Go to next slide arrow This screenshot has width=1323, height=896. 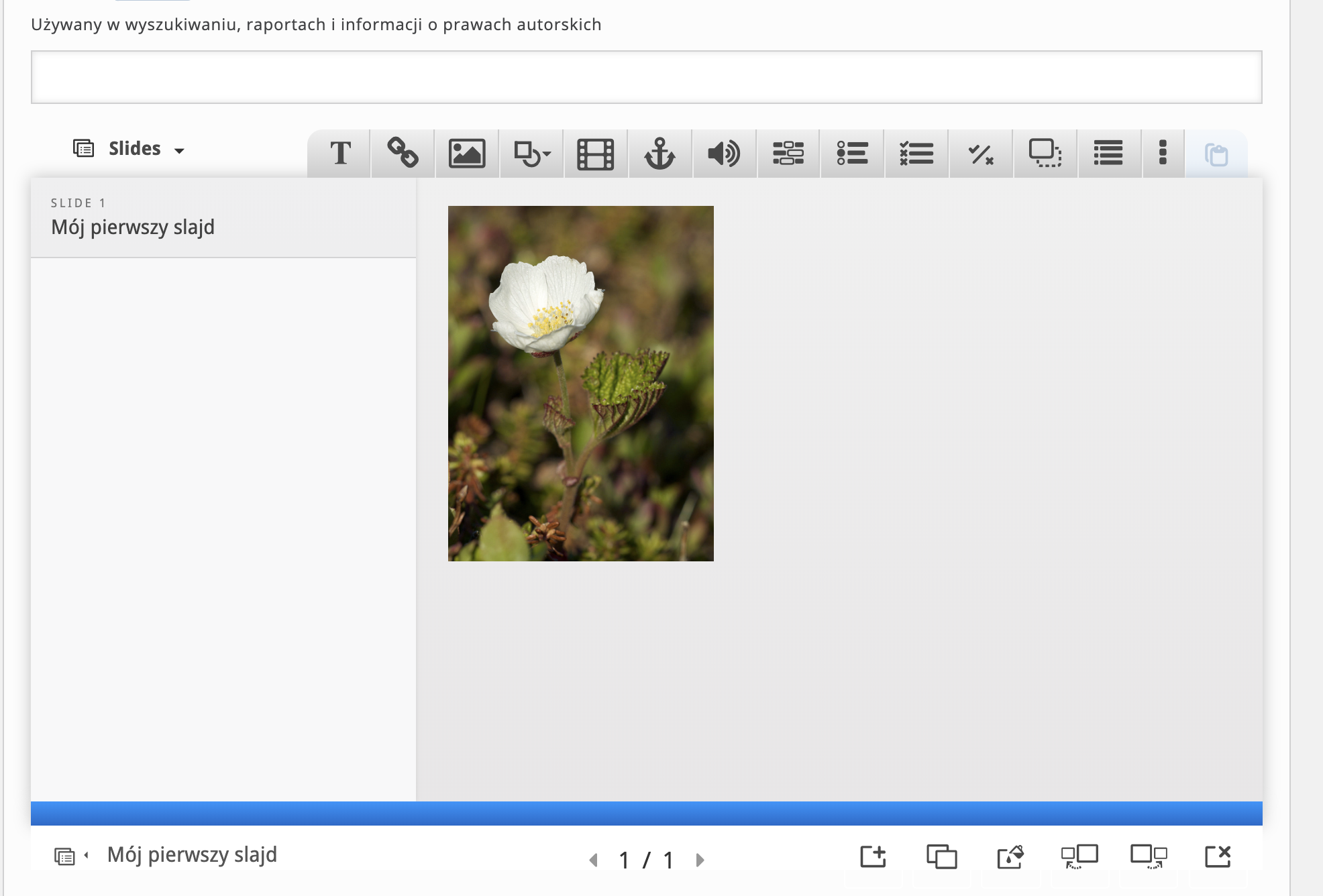(700, 860)
